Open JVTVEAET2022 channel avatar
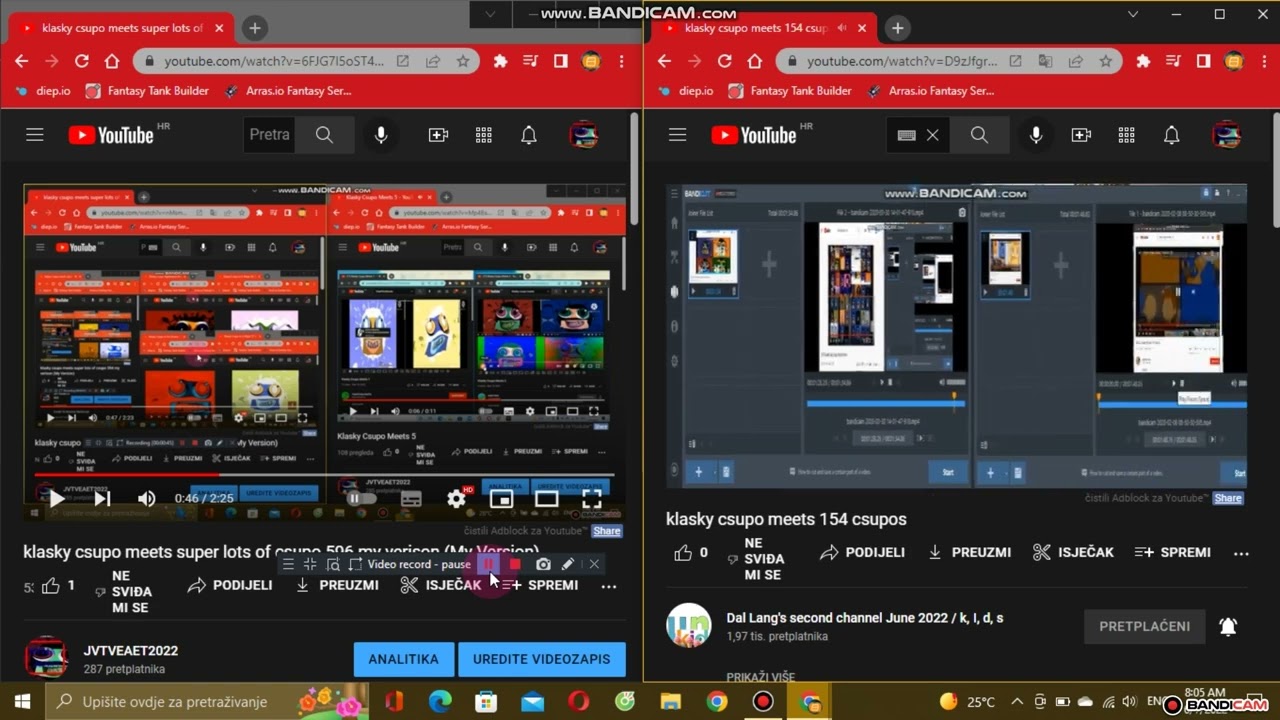Screen dimensions: 1280x720 tap(45, 658)
